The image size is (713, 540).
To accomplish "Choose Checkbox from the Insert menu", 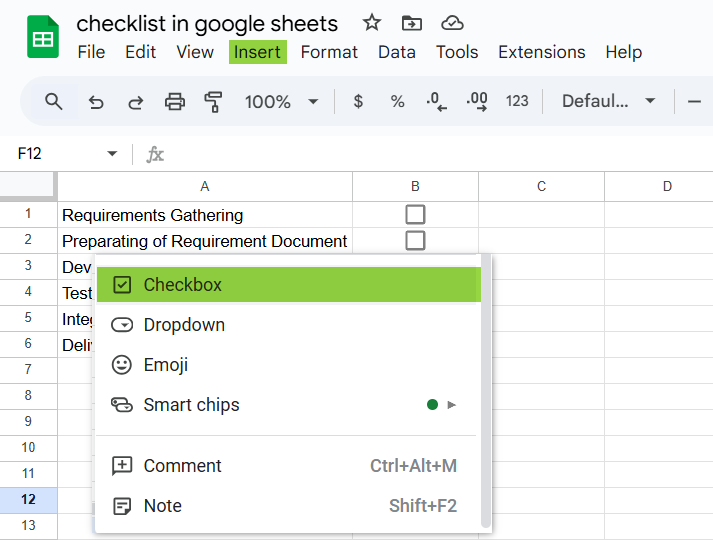I will 289,285.
